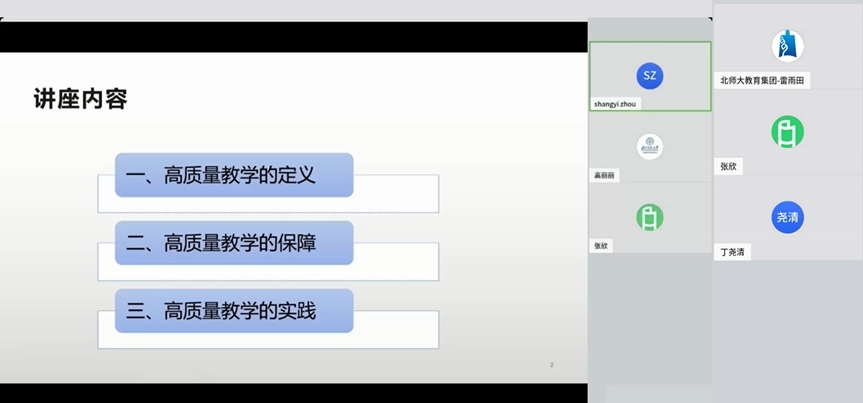
Task: Select the 一、高质量教学的定义 heading box
Action: pyautogui.click(x=234, y=175)
